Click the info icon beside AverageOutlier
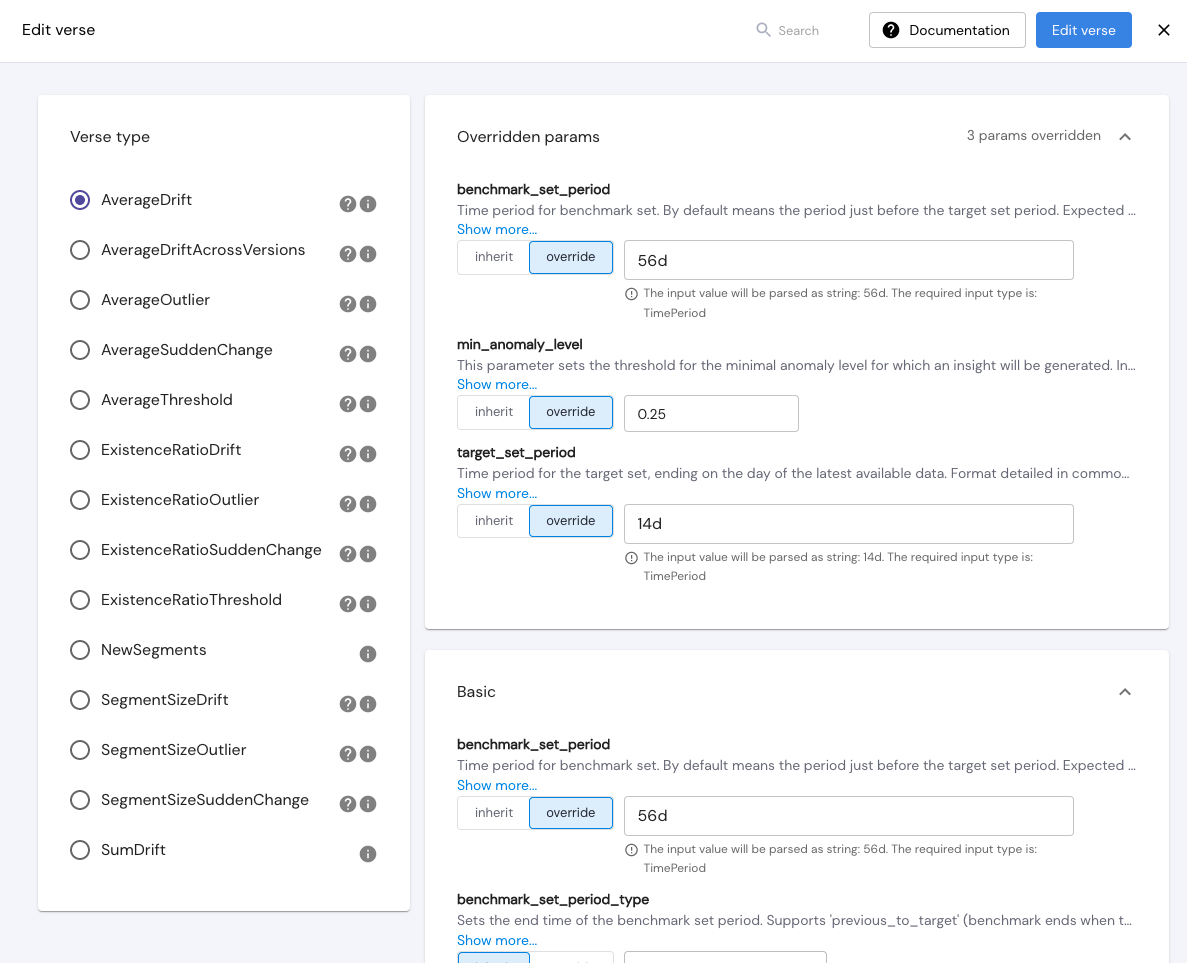The height and width of the screenshot is (963, 1187). tap(368, 304)
